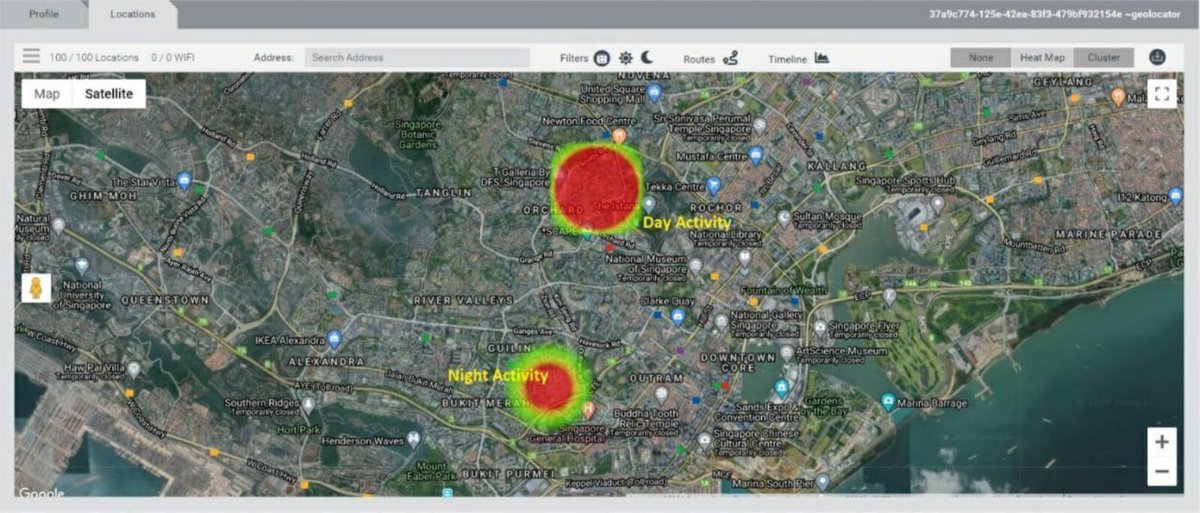
Task: Click the Buddha Tooth Relic Temple pin
Action: pyautogui.click(x=662, y=394)
